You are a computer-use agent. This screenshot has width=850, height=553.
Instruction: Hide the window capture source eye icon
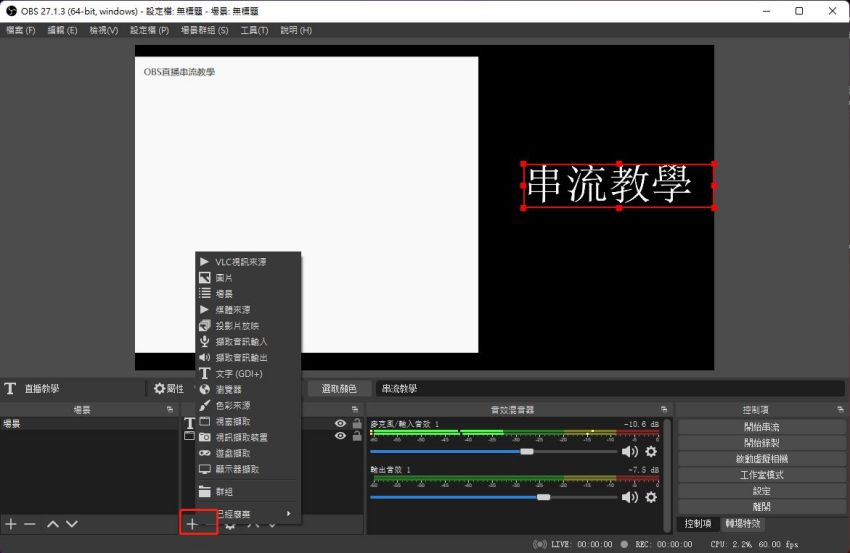[340, 436]
